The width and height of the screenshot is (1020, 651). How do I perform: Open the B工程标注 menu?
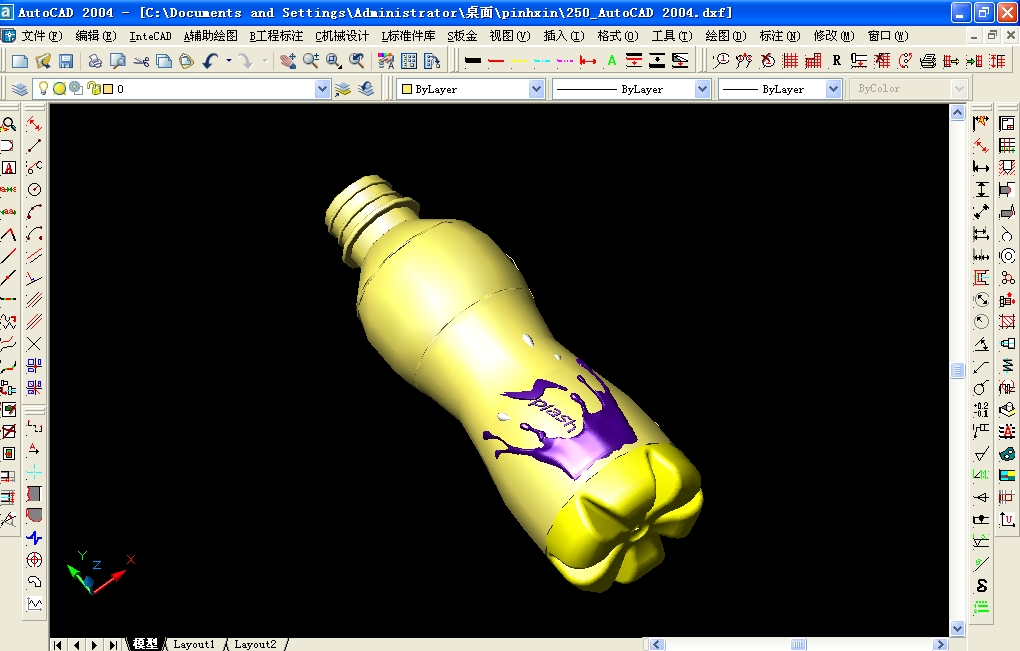point(276,36)
